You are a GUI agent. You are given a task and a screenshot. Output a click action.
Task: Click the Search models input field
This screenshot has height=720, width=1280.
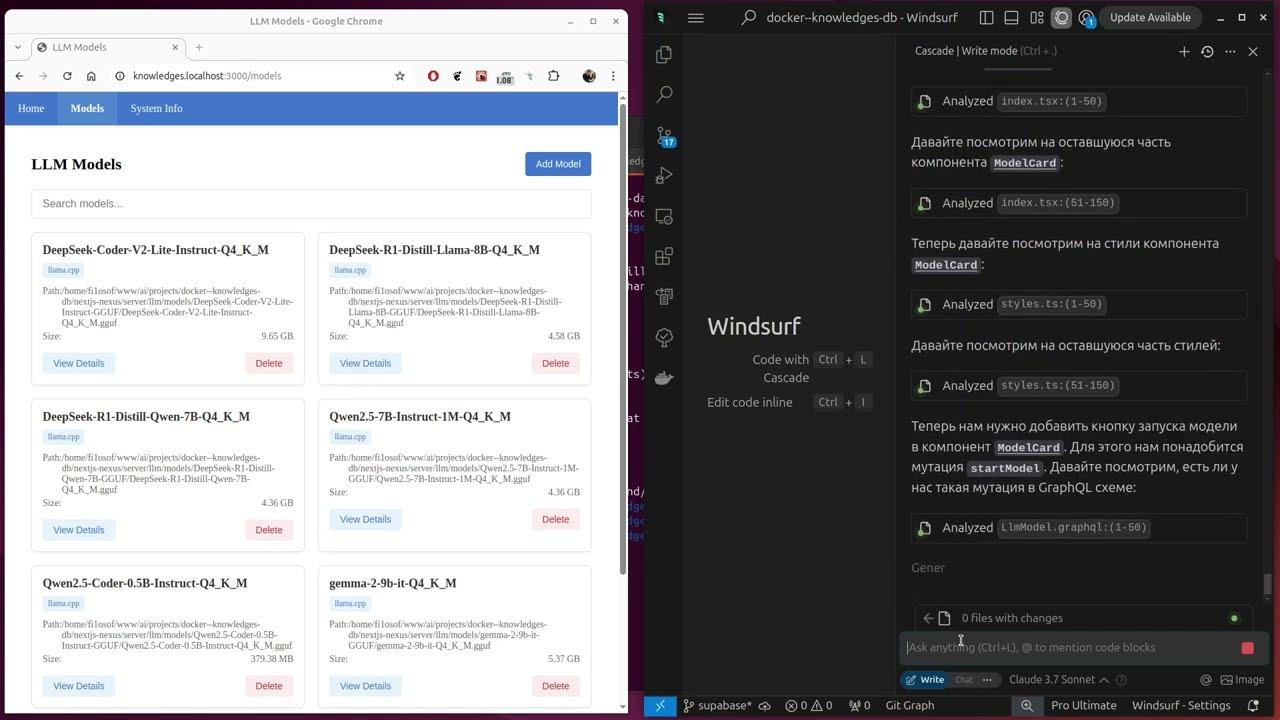(311, 204)
